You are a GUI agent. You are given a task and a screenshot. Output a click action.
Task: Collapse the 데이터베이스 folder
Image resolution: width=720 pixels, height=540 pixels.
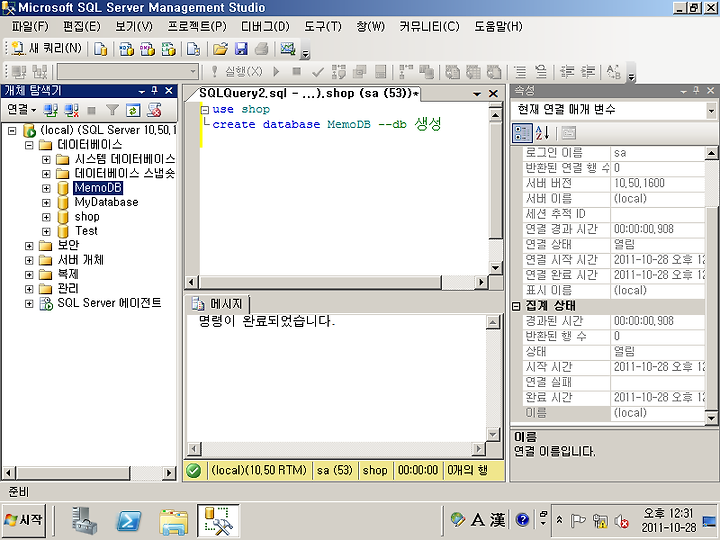click(x=29, y=145)
